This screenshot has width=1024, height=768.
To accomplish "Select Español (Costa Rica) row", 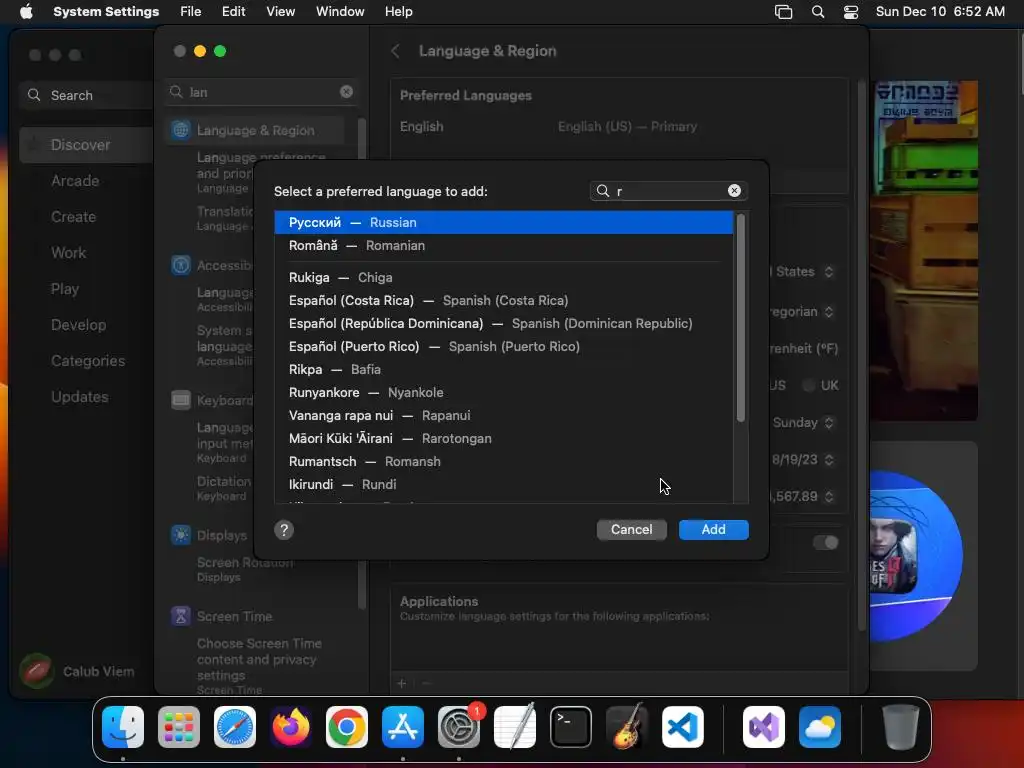I will [504, 300].
